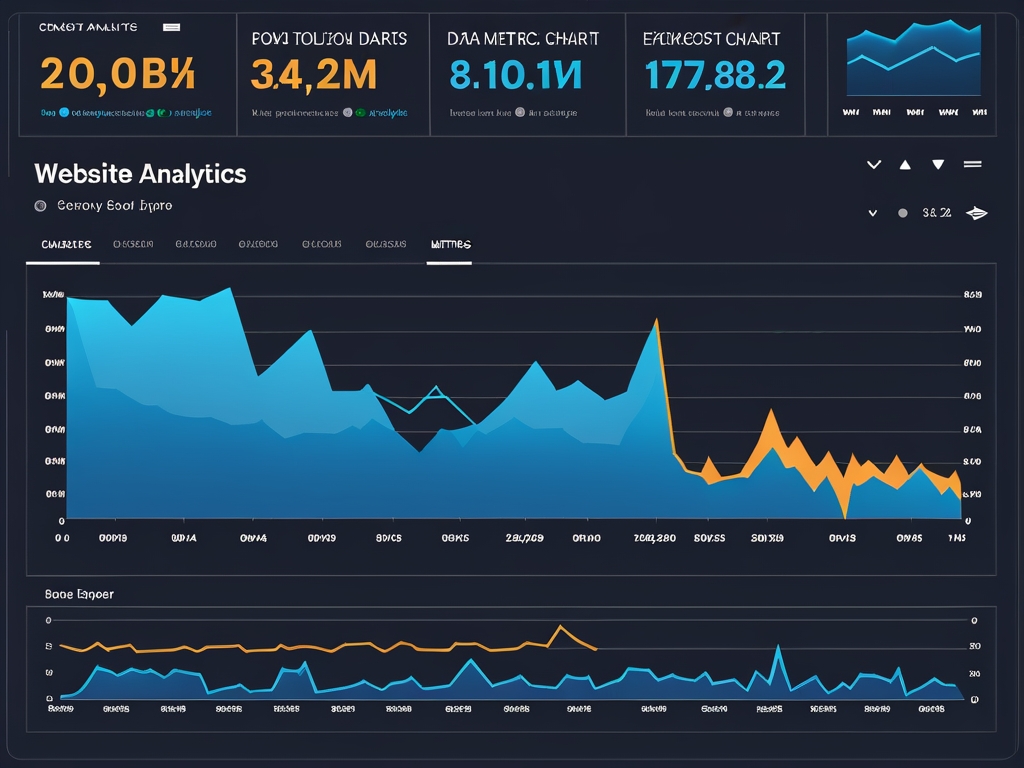This screenshot has height=768, width=1024.
Task: Click the grey dot in the 3,4,2M card
Action: [347, 112]
